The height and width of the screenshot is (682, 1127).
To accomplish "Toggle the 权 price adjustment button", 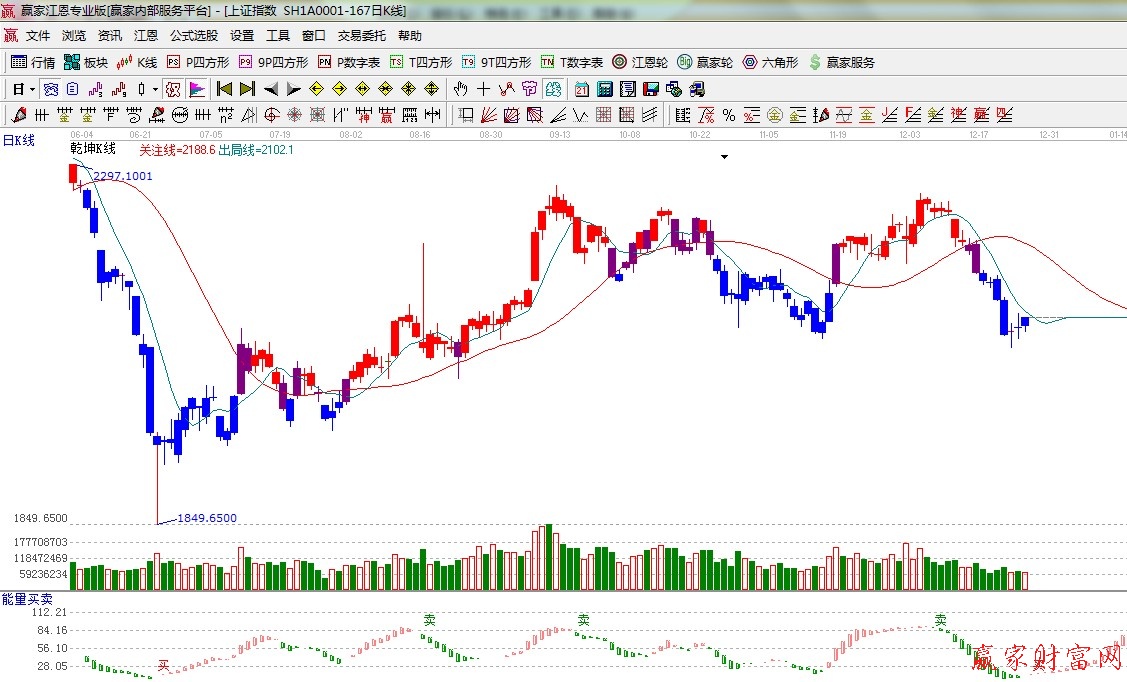I will 173,89.
